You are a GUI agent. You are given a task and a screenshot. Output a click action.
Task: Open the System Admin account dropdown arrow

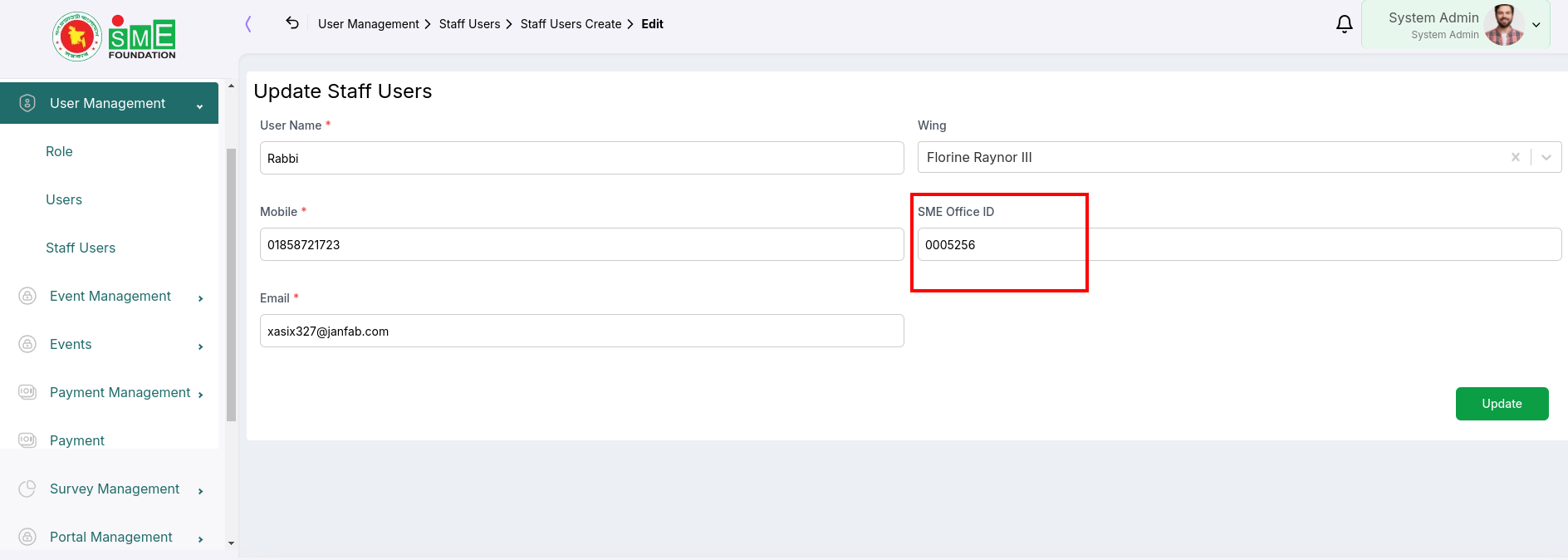1536,25
